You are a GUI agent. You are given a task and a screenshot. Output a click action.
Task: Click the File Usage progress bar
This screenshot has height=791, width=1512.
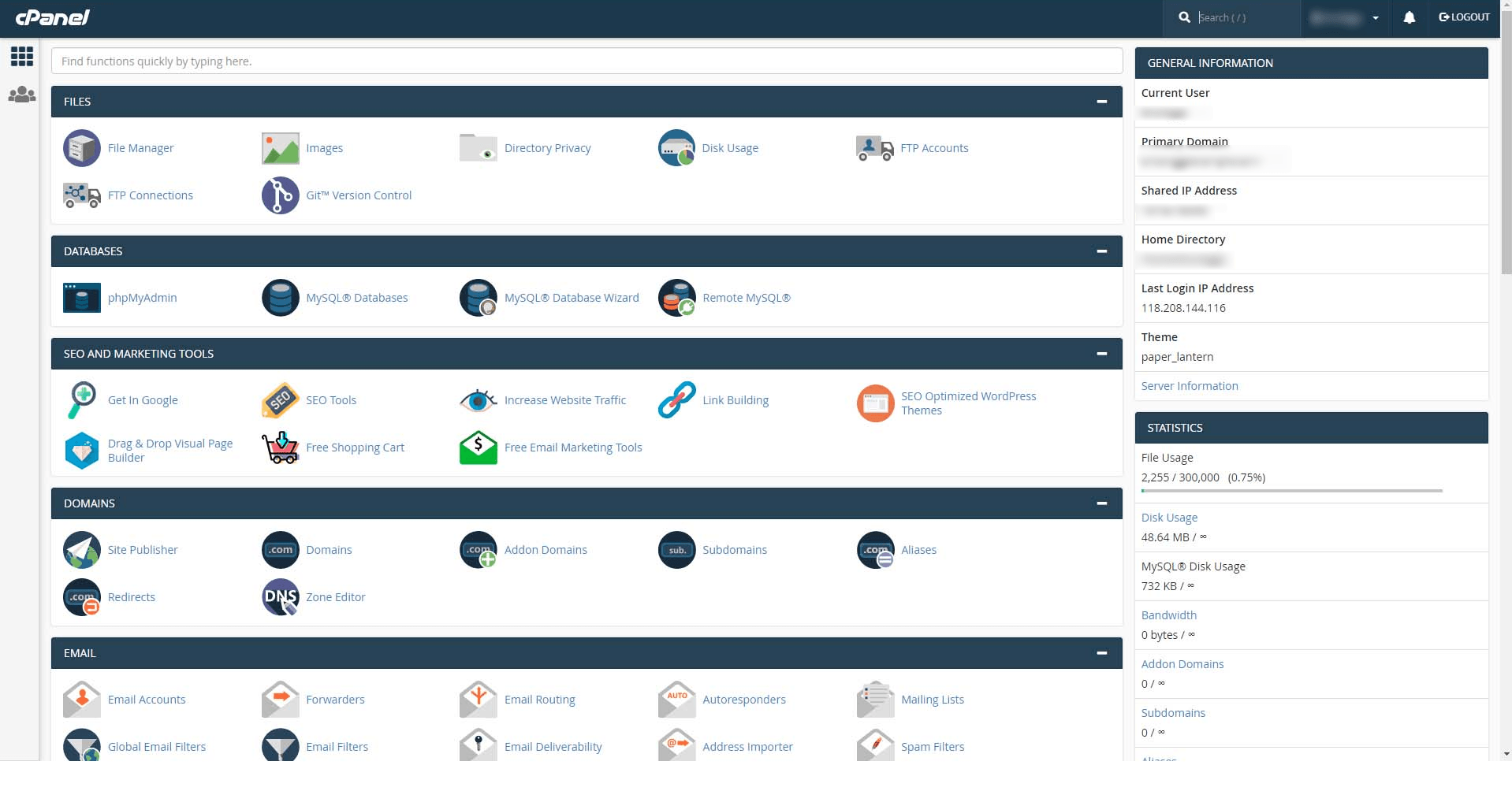click(1292, 491)
